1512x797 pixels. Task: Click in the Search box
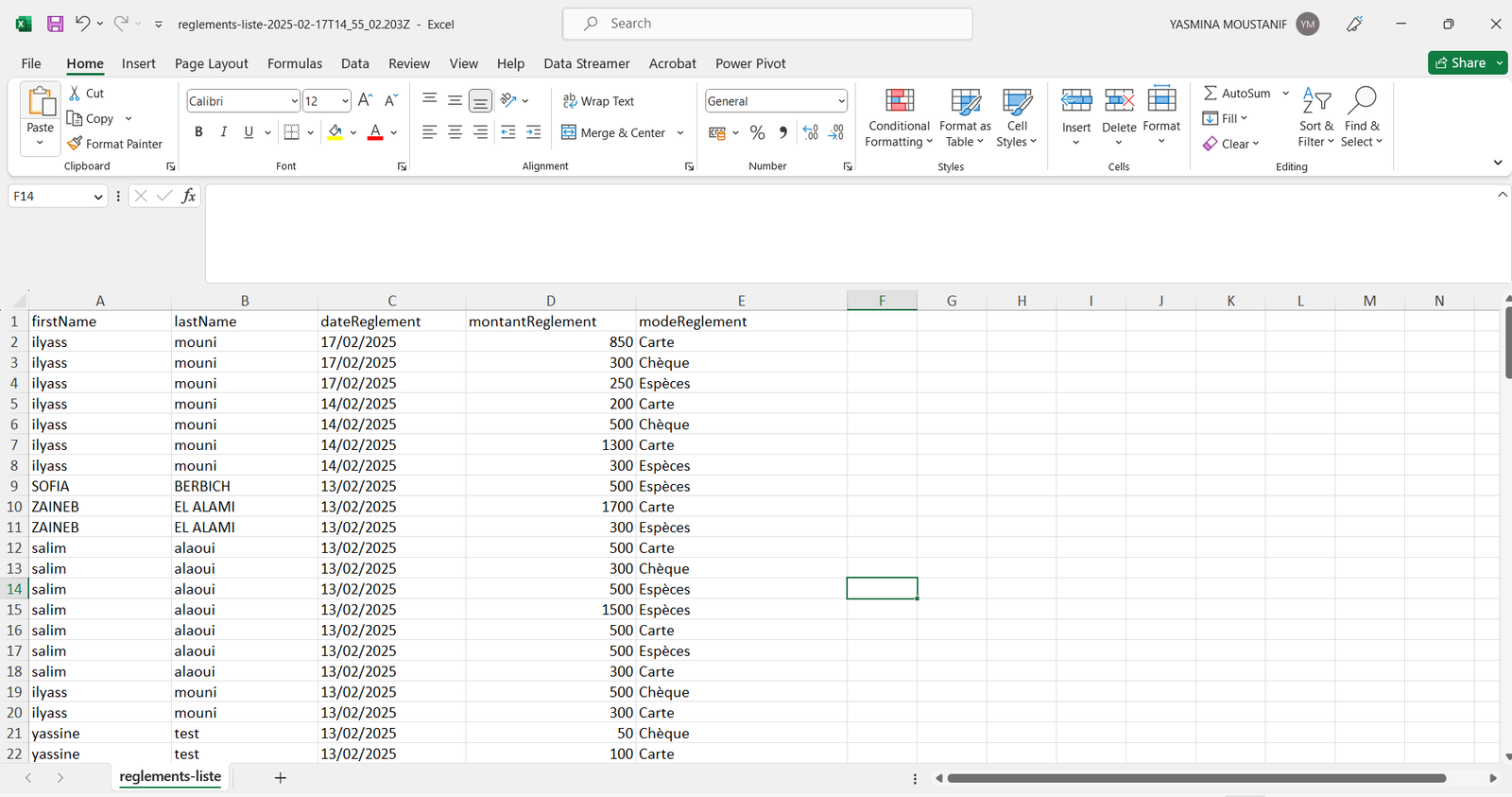pyautogui.click(x=767, y=24)
